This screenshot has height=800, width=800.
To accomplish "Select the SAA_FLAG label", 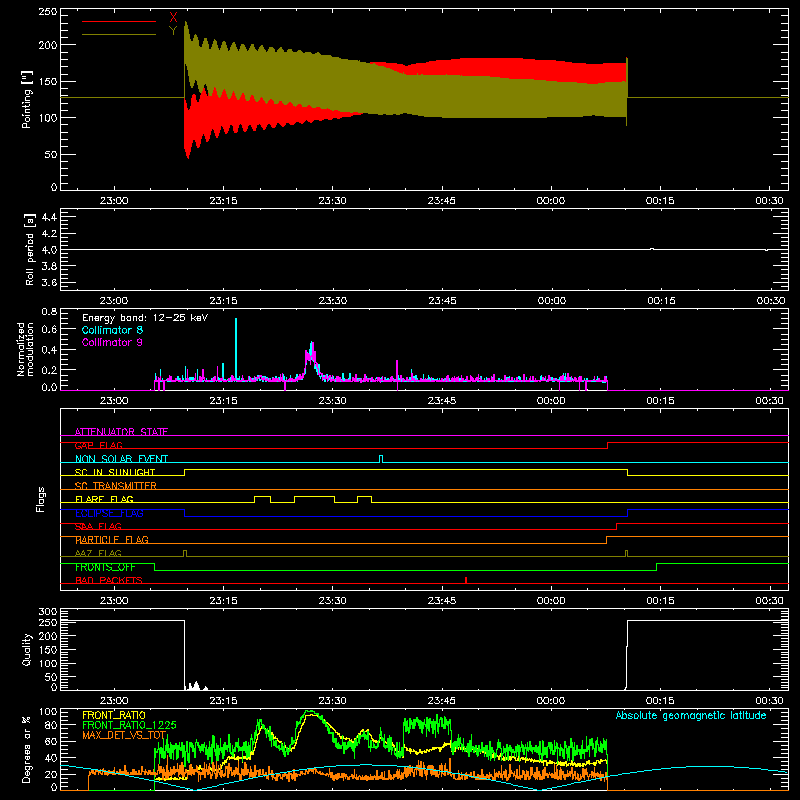I will coord(98,526).
